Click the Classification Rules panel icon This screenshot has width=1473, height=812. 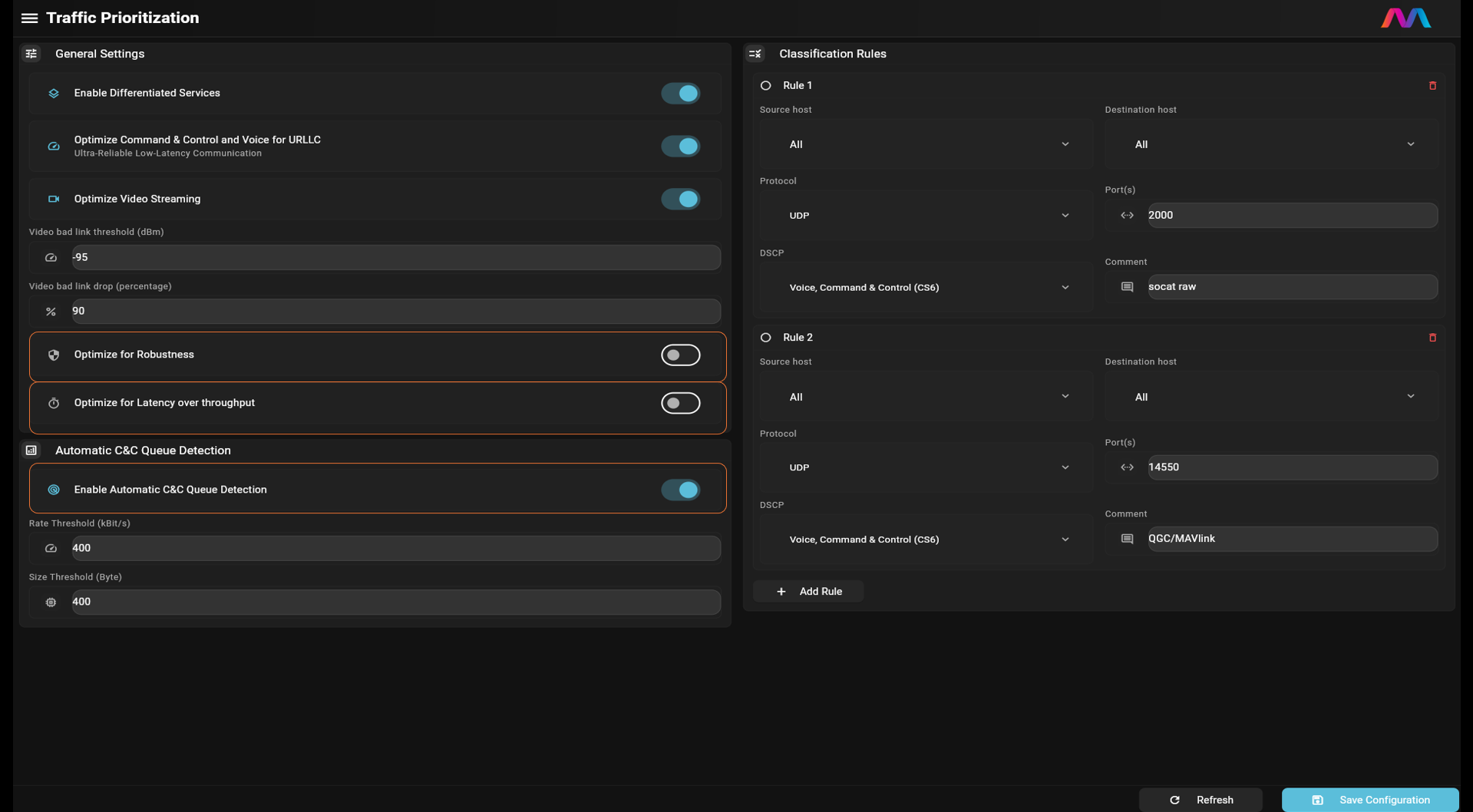(756, 54)
